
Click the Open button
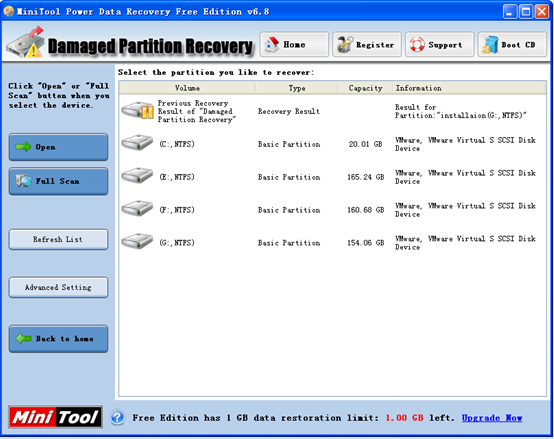point(58,147)
